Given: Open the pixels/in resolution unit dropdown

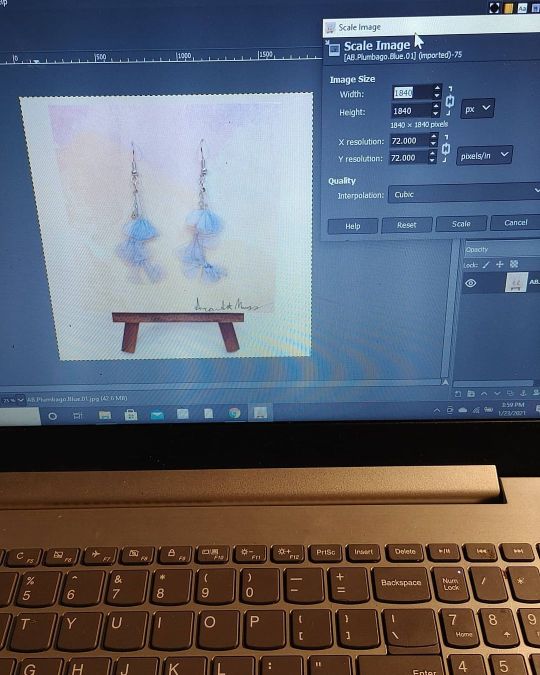Looking at the screenshot, I should tap(484, 155).
